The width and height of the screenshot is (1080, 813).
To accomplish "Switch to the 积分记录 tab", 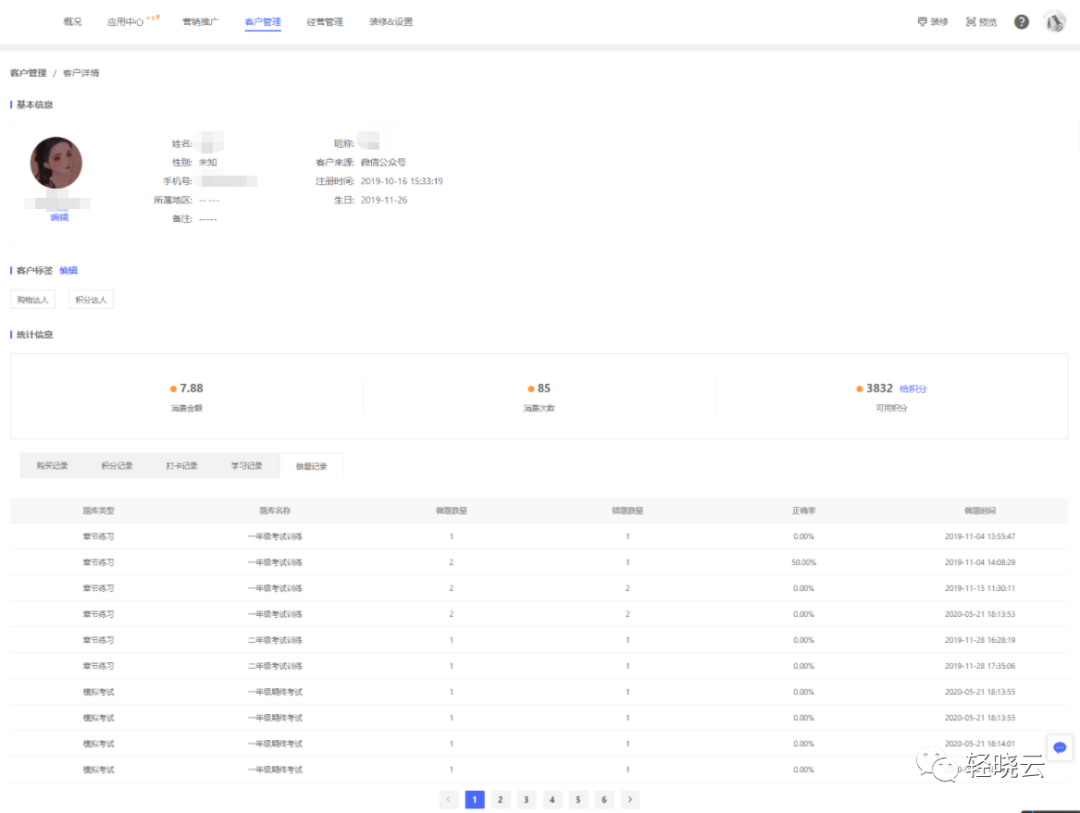I will click(x=117, y=466).
